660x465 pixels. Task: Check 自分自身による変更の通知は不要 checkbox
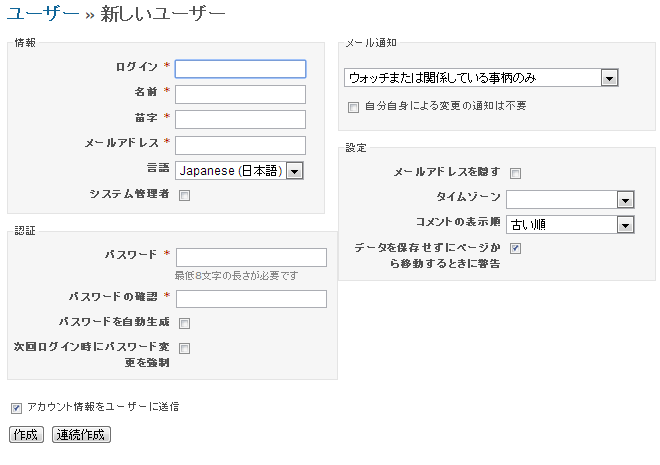click(353, 107)
